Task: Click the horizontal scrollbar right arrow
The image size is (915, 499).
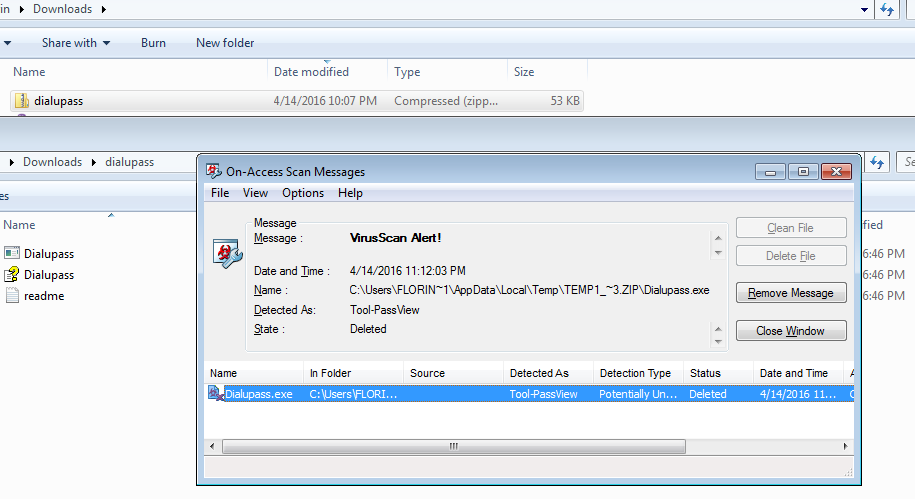Action: pos(846,446)
